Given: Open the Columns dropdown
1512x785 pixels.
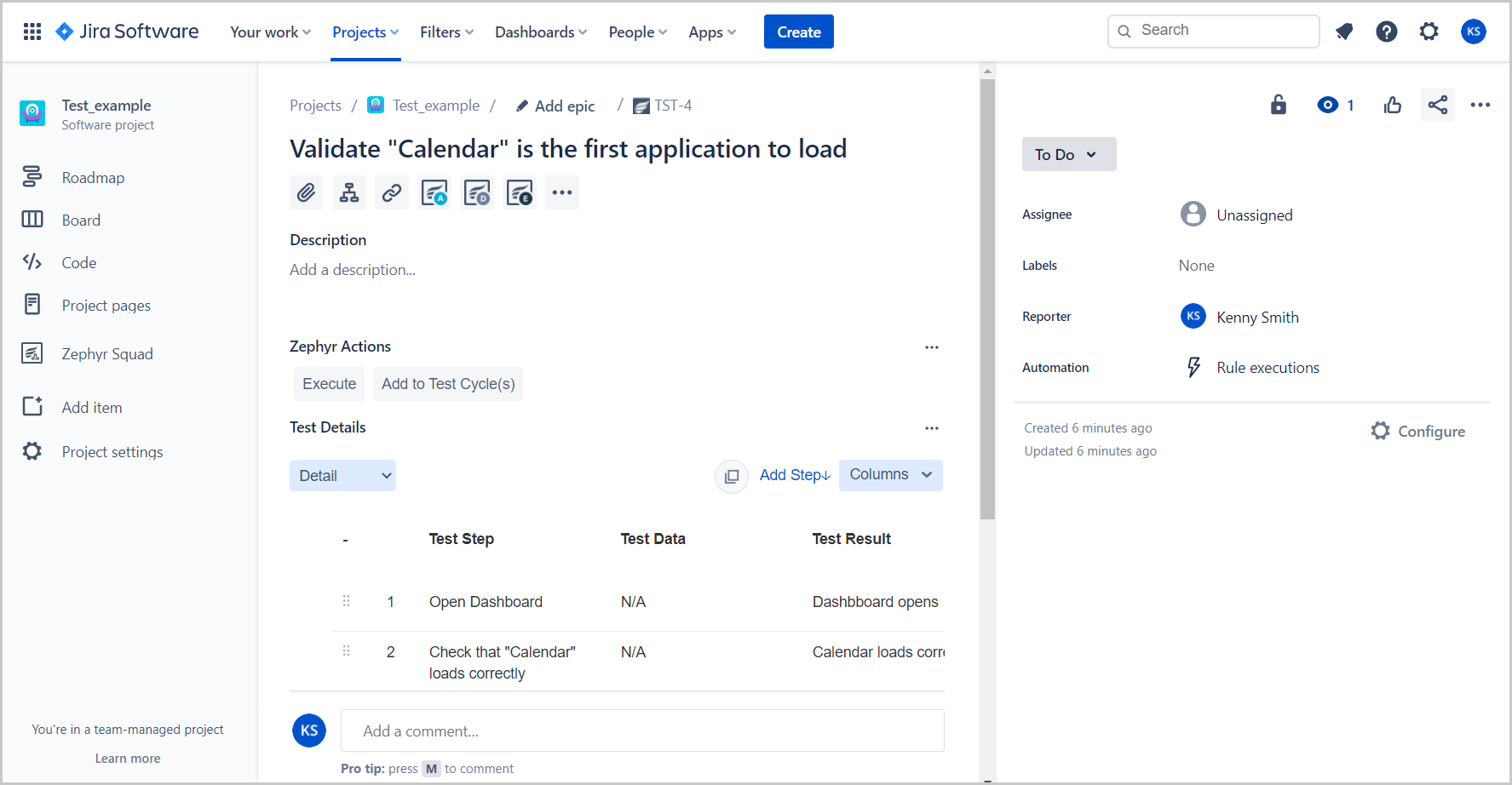Looking at the screenshot, I should coord(891,475).
